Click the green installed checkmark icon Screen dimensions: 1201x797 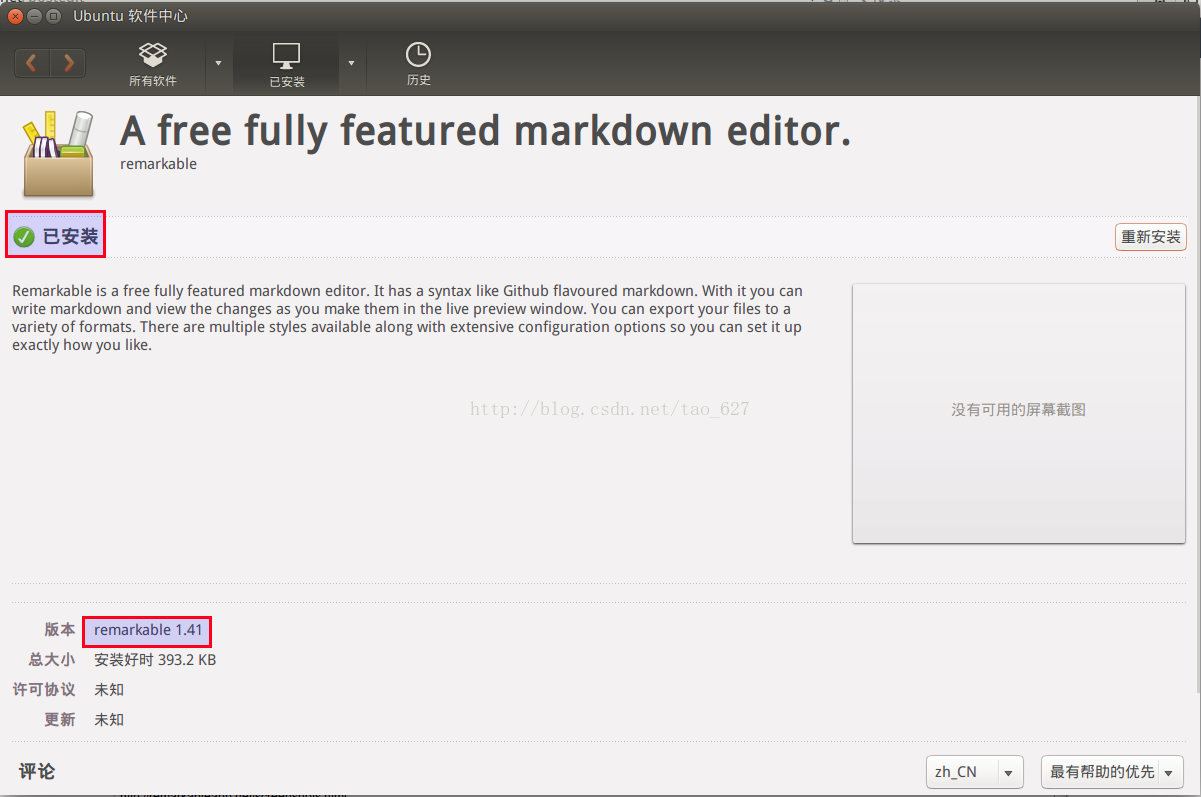24,237
